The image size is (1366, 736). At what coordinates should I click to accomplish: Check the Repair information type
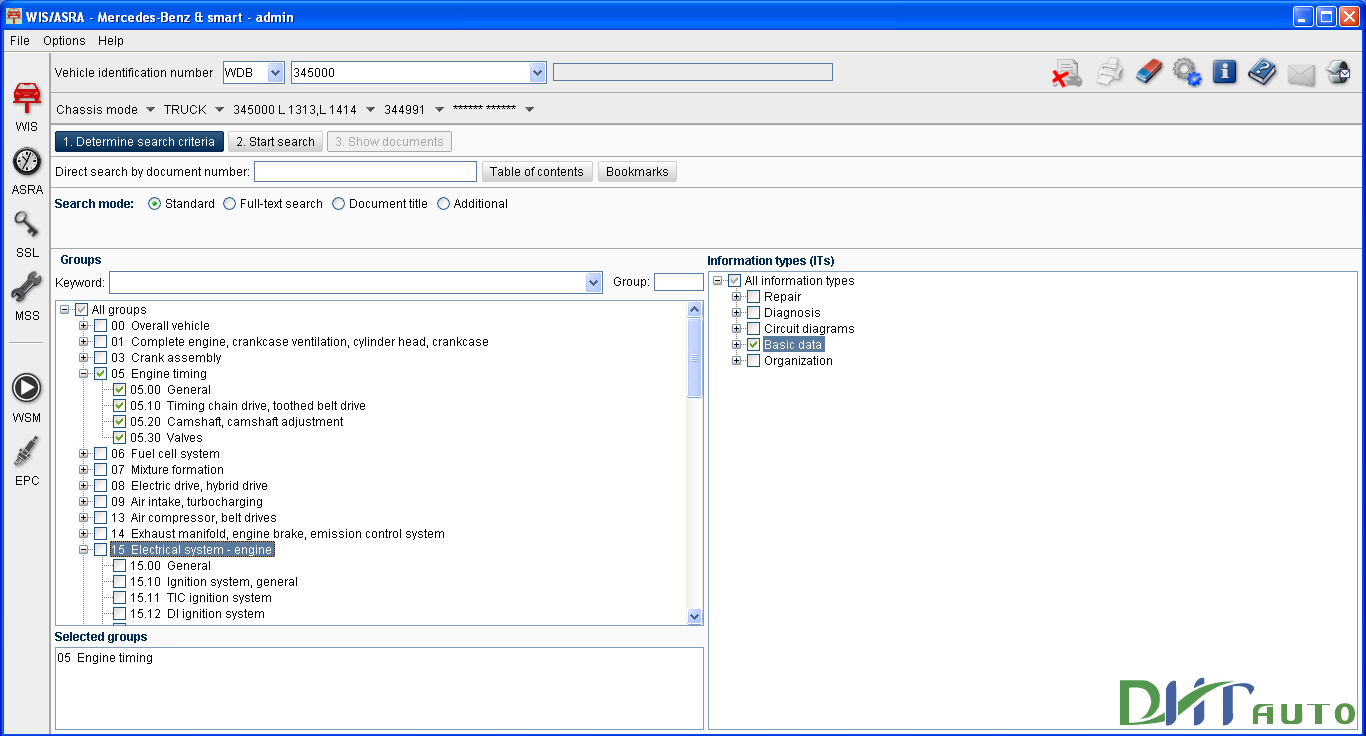753,297
